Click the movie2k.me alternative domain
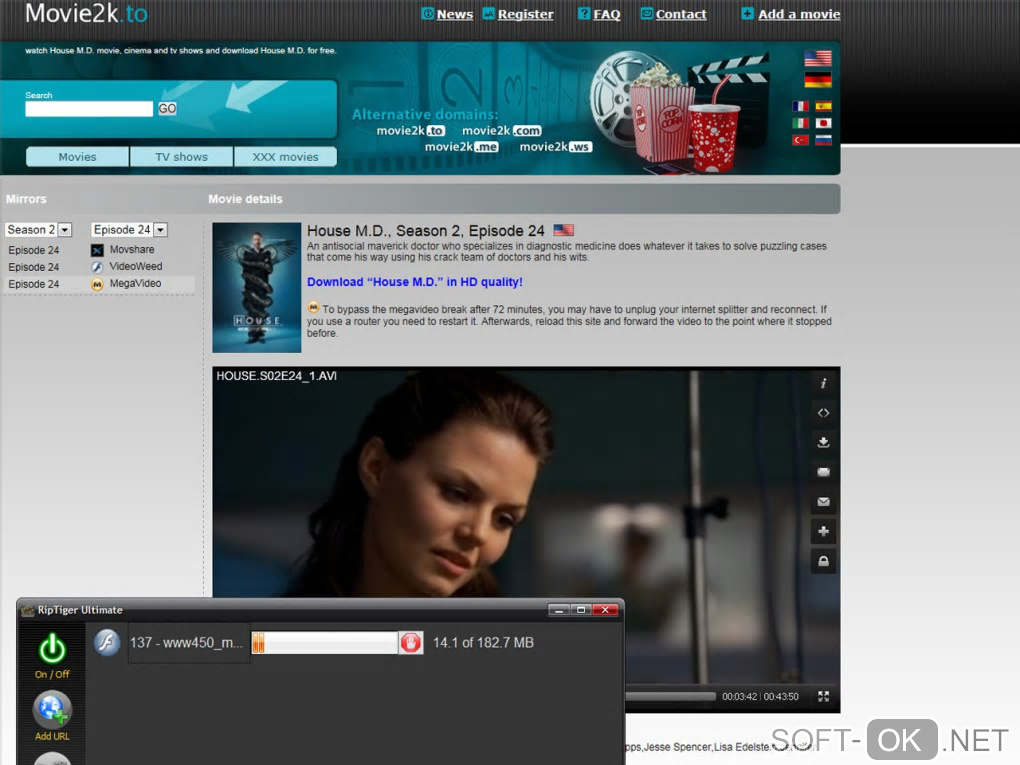The height and width of the screenshot is (765, 1020). pyautogui.click(x=462, y=147)
